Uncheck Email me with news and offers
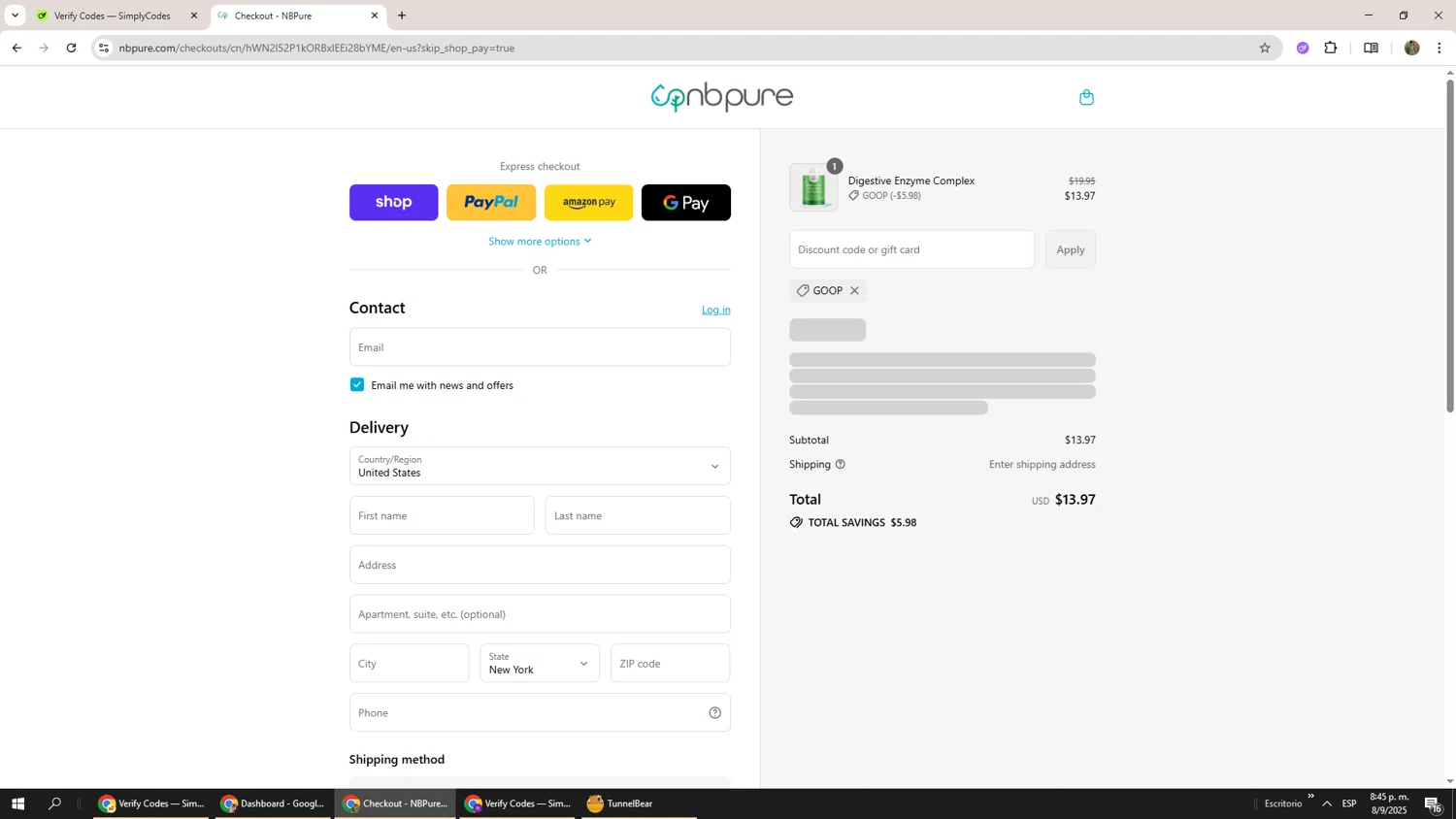This screenshot has width=1456, height=819. [x=357, y=385]
